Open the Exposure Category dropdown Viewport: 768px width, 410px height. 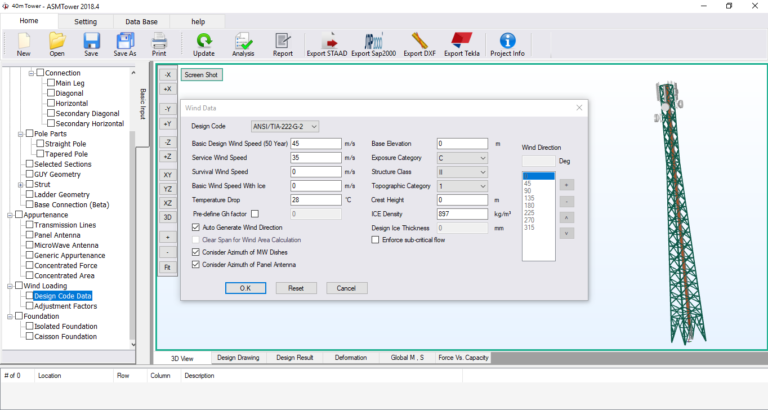(462, 158)
